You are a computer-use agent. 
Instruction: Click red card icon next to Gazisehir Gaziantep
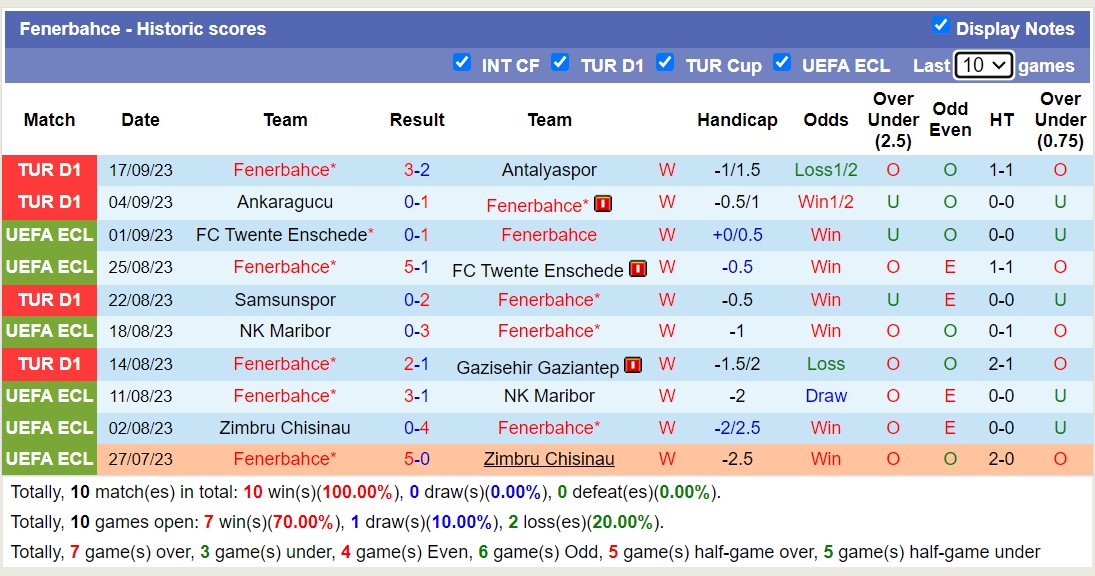tap(632, 366)
